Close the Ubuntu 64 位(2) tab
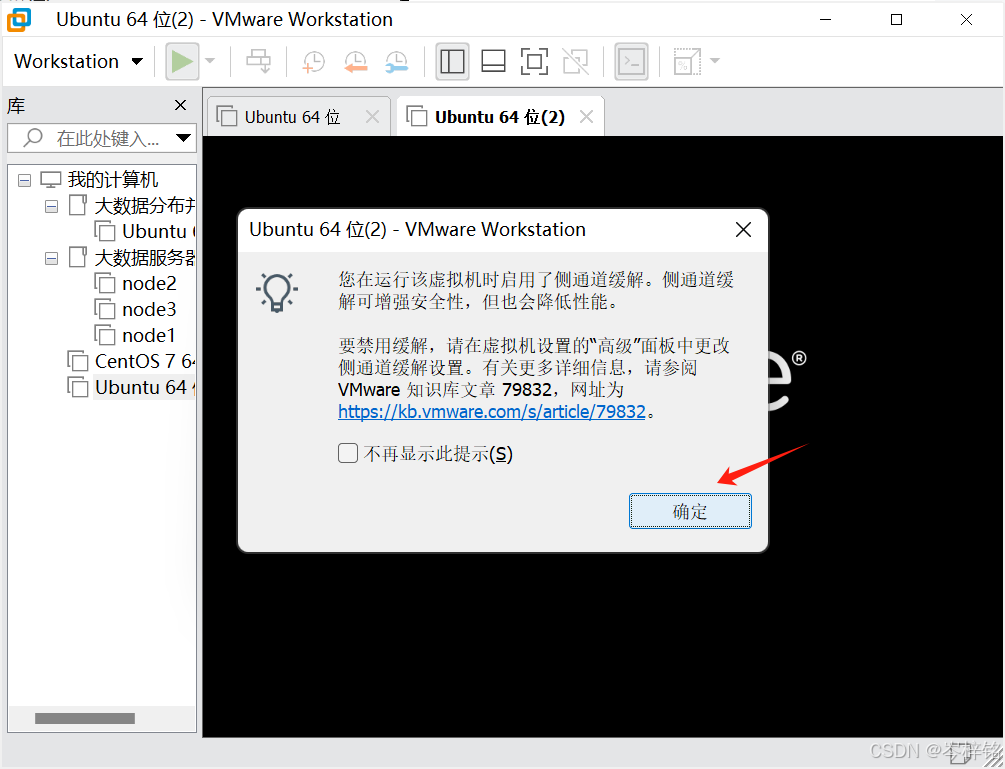 586,117
